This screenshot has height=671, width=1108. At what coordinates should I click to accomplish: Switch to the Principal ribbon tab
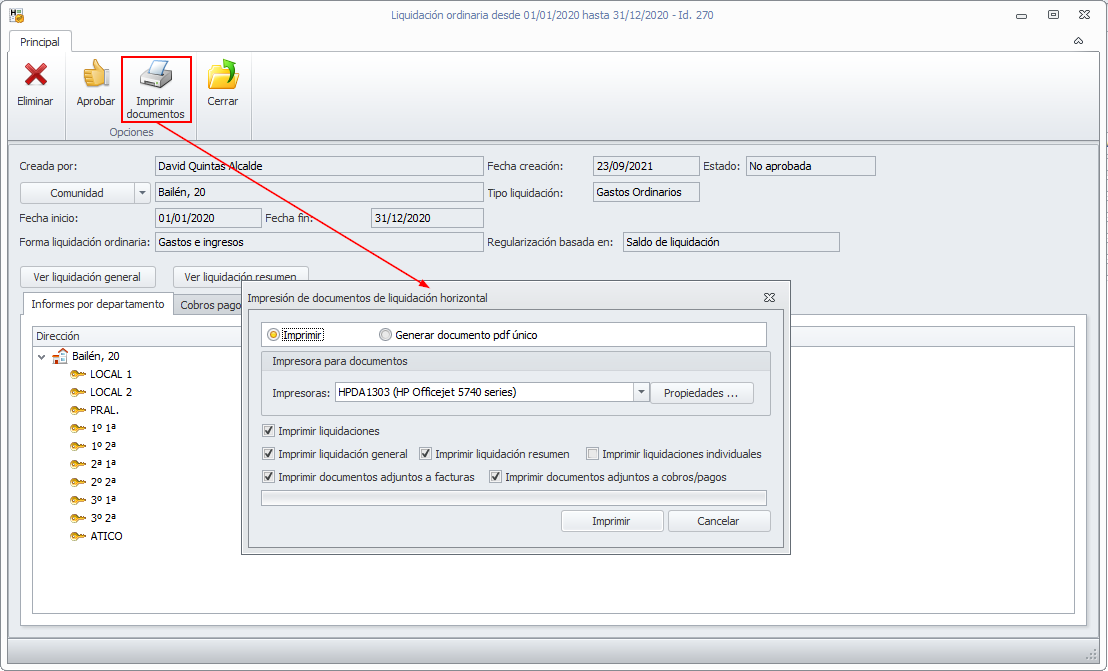pos(40,42)
